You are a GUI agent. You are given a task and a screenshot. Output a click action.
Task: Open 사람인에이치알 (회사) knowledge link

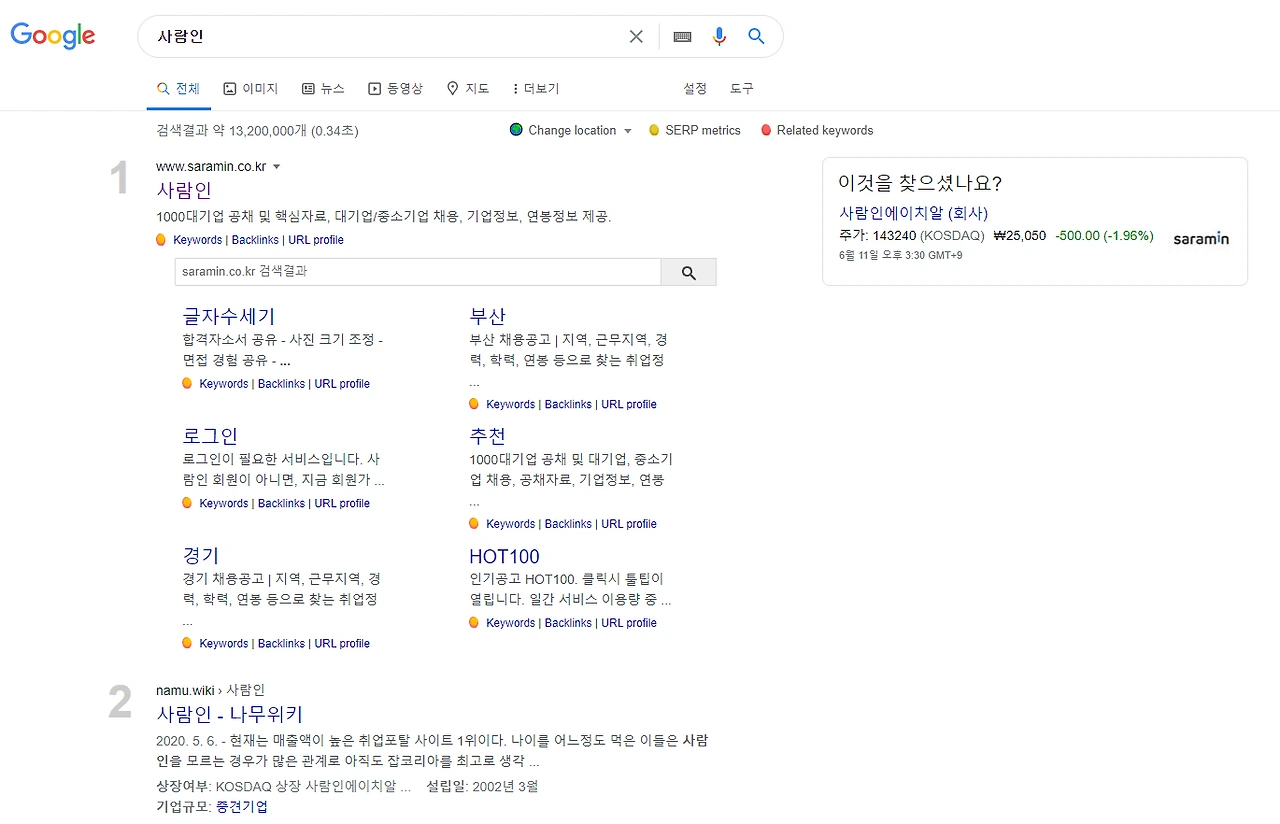(x=914, y=213)
